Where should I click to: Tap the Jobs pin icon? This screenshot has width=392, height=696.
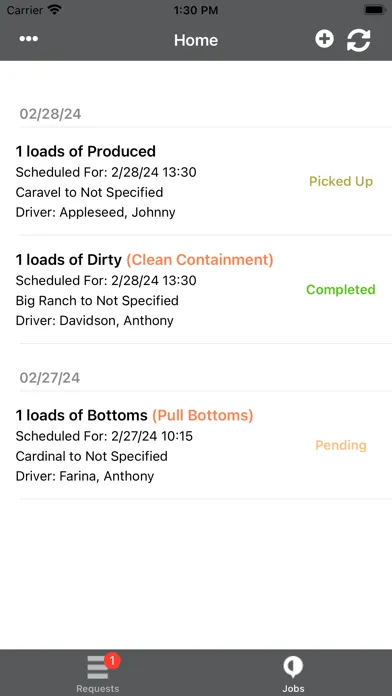coord(293,667)
